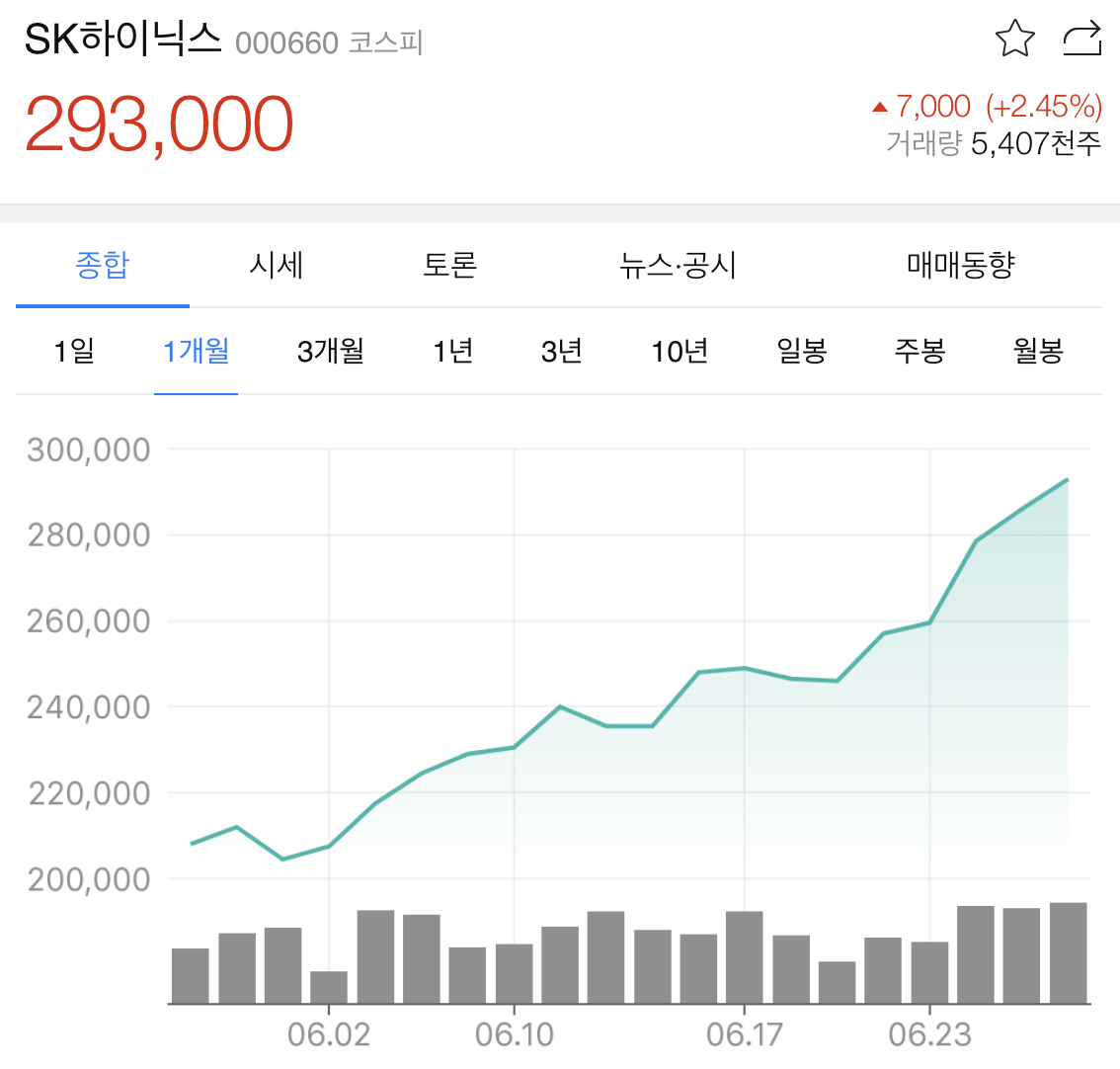Switch chart to 일봉 candles

pyautogui.click(x=801, y=351)
